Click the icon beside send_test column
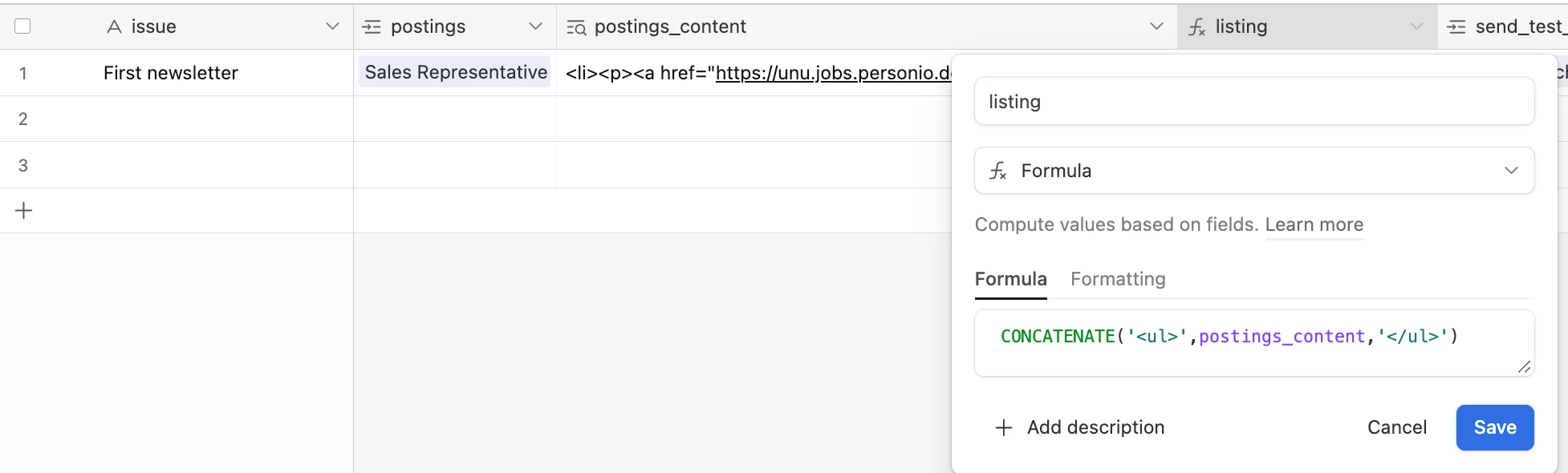 point(1456,27)
